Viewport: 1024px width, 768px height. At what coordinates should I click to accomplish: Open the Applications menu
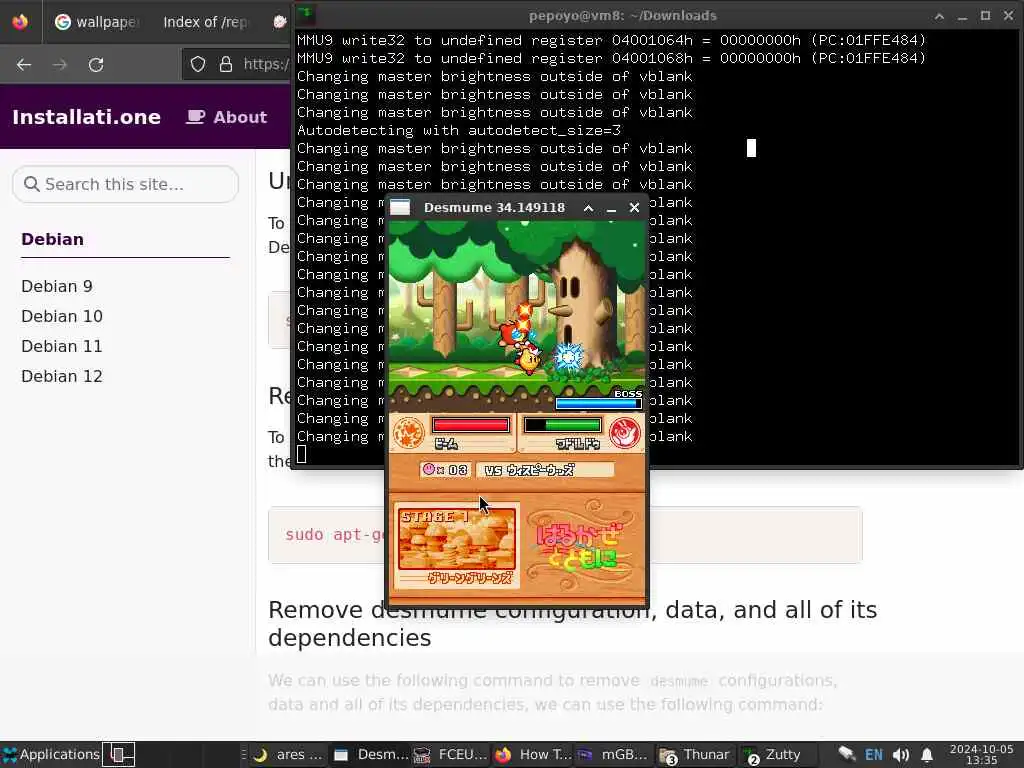(51, 754)
